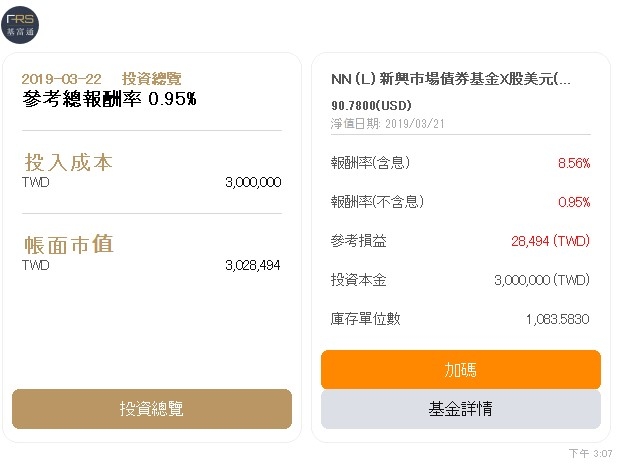Select the 帳面市值 label
The image size is (636, 464).
click(x=69, y=245)
